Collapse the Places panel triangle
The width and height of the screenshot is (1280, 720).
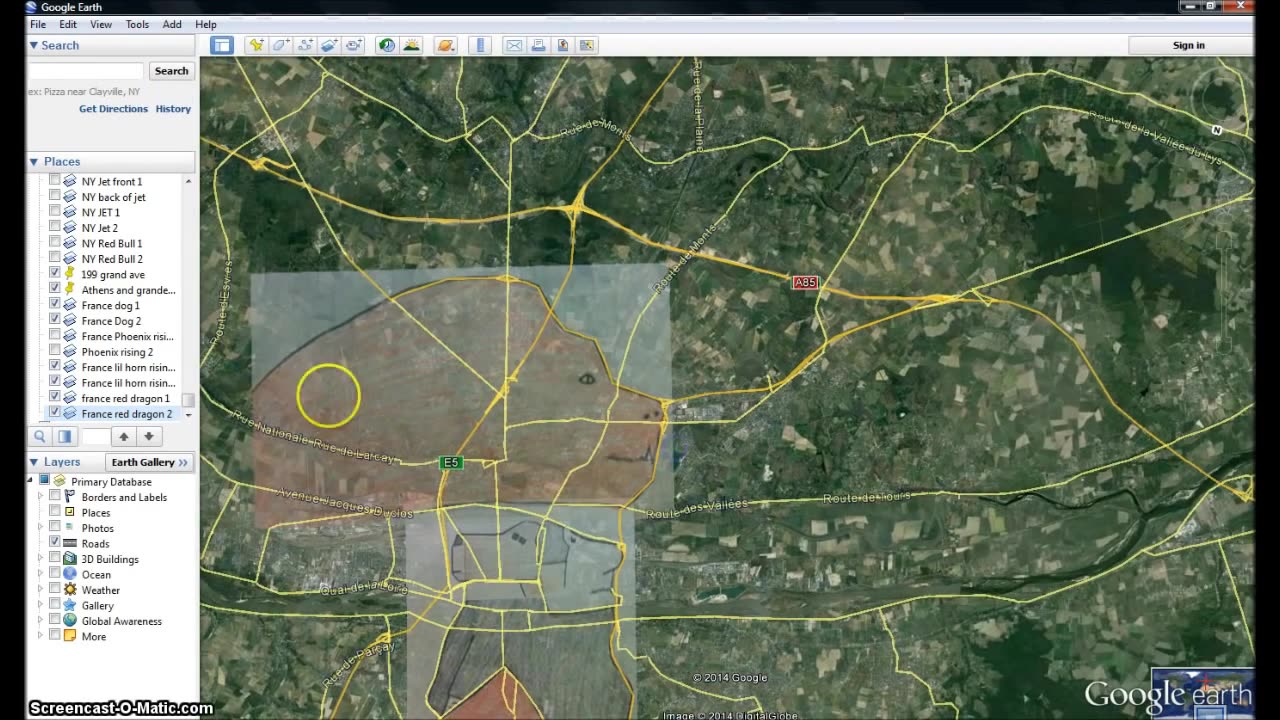coord(33,161)
